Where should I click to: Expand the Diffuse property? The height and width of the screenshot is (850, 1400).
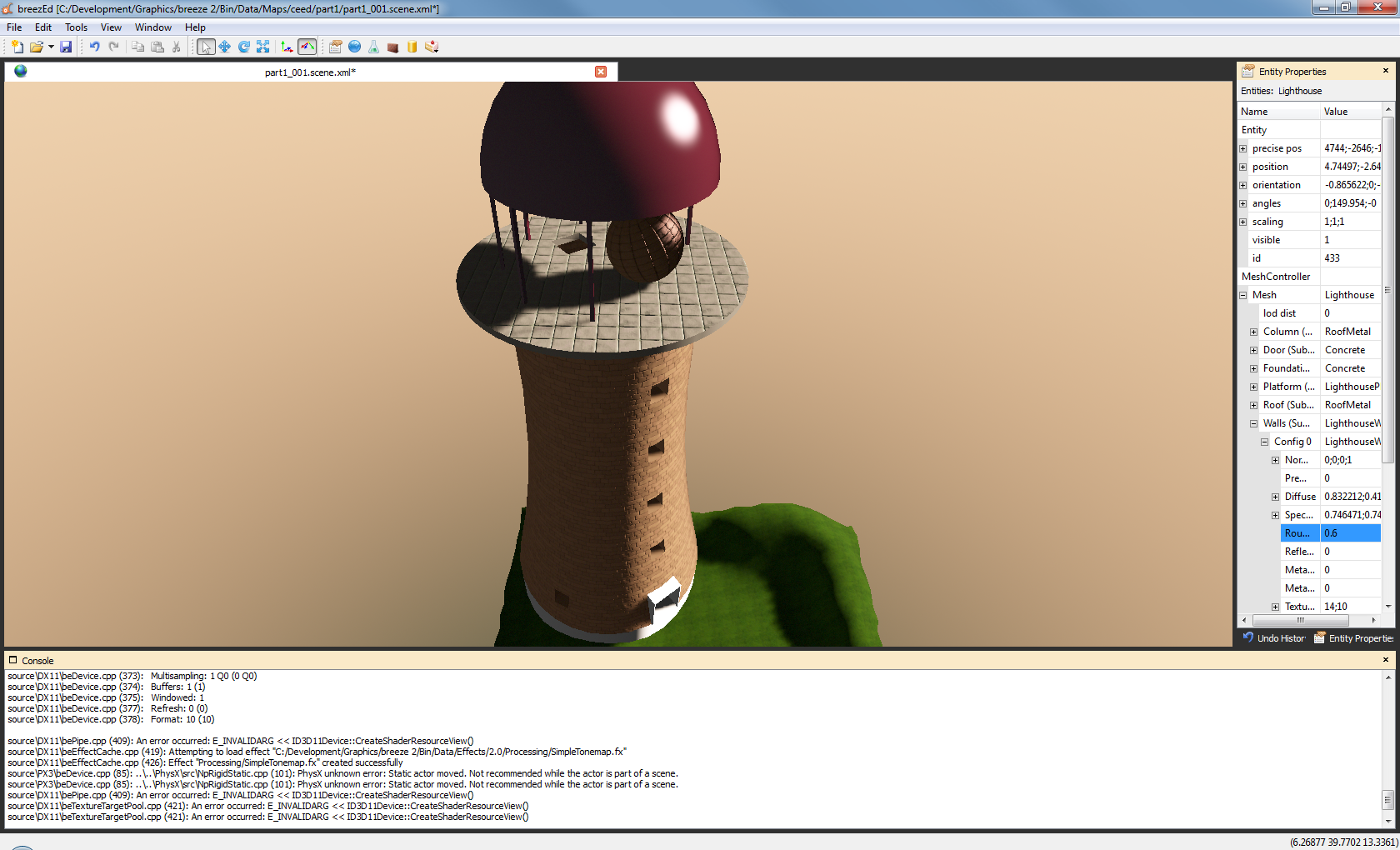[x=1275, y=497]
